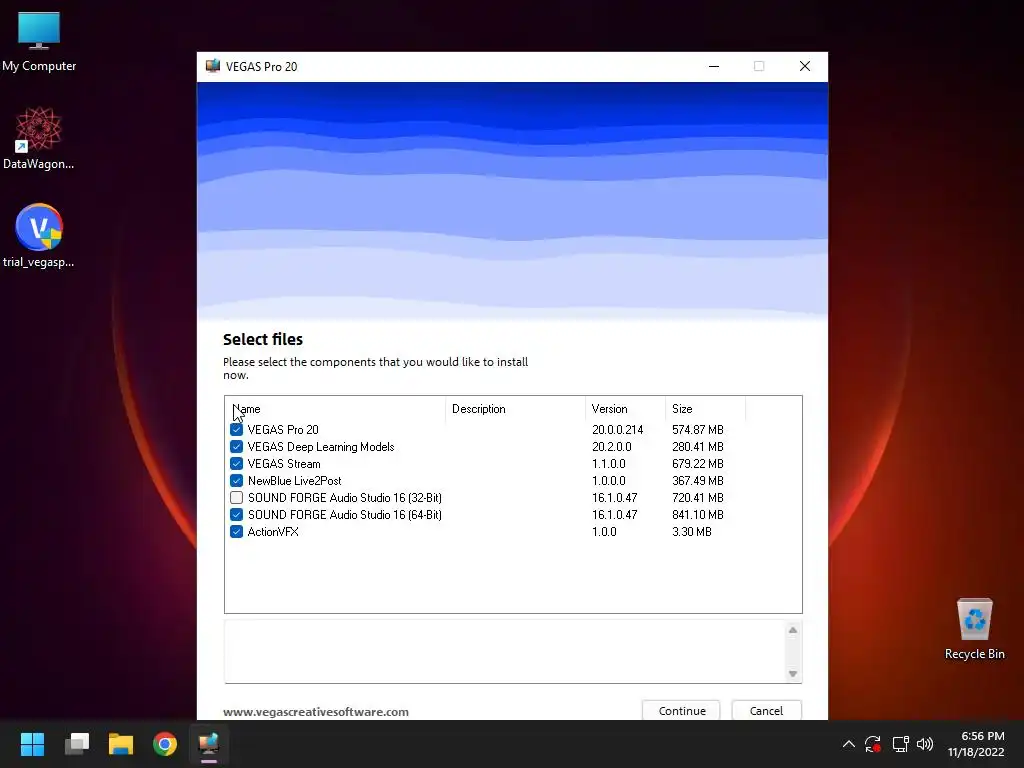This screenshot has height=768, width=1024.
Task: Select the ActionVFX row name
Action: tap(273, 532)
